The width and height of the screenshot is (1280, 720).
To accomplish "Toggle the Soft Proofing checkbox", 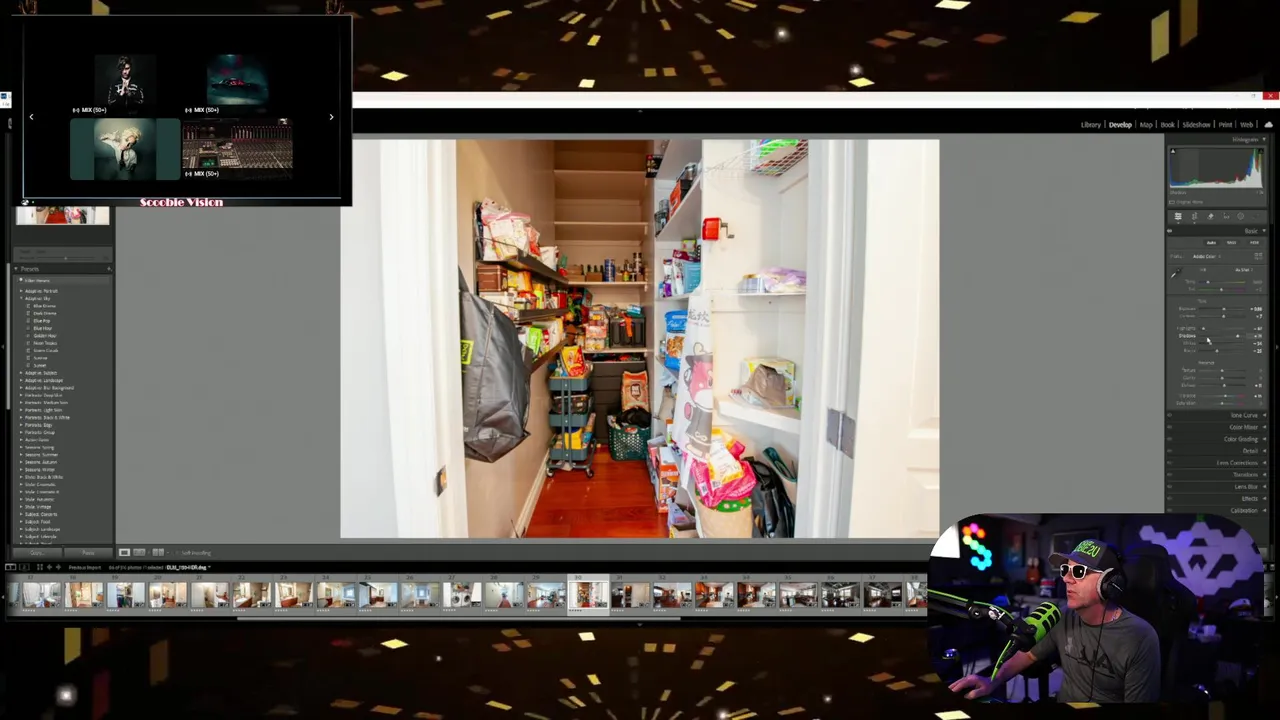I will [177, 553].
